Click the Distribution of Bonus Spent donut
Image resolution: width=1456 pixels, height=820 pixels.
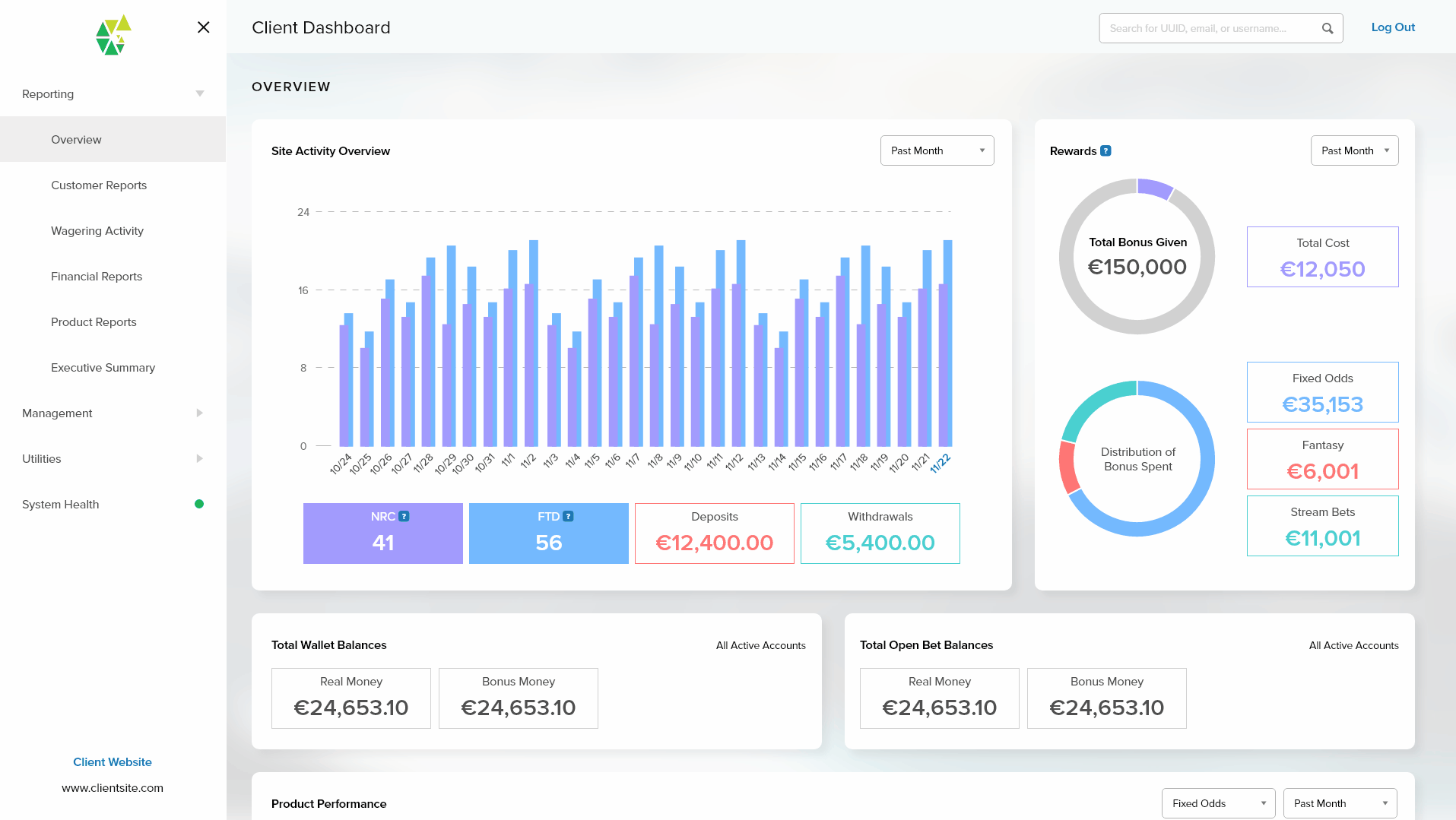pos(1137,458)
